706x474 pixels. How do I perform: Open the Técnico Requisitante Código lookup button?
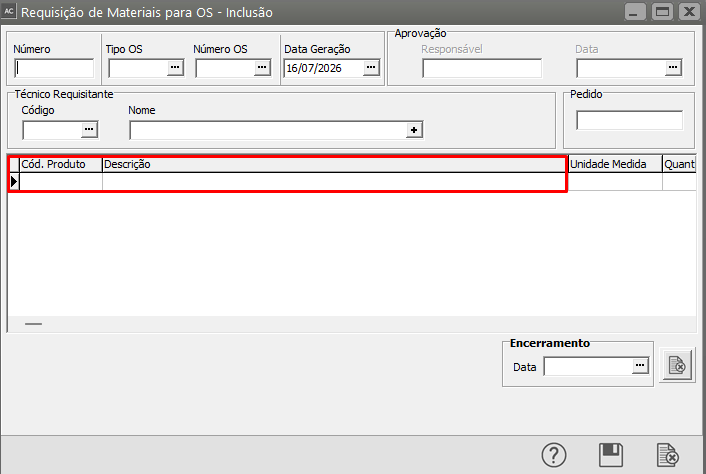[89, 130]
